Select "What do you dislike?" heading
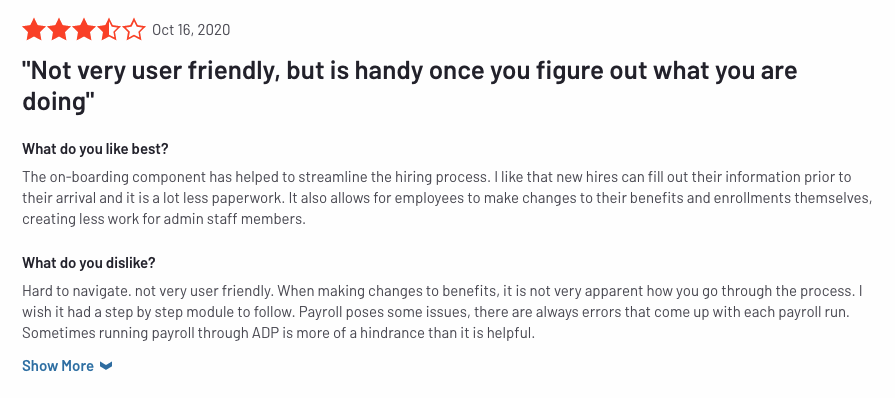The width and height of the screenshot is (895, 398). 88,263
